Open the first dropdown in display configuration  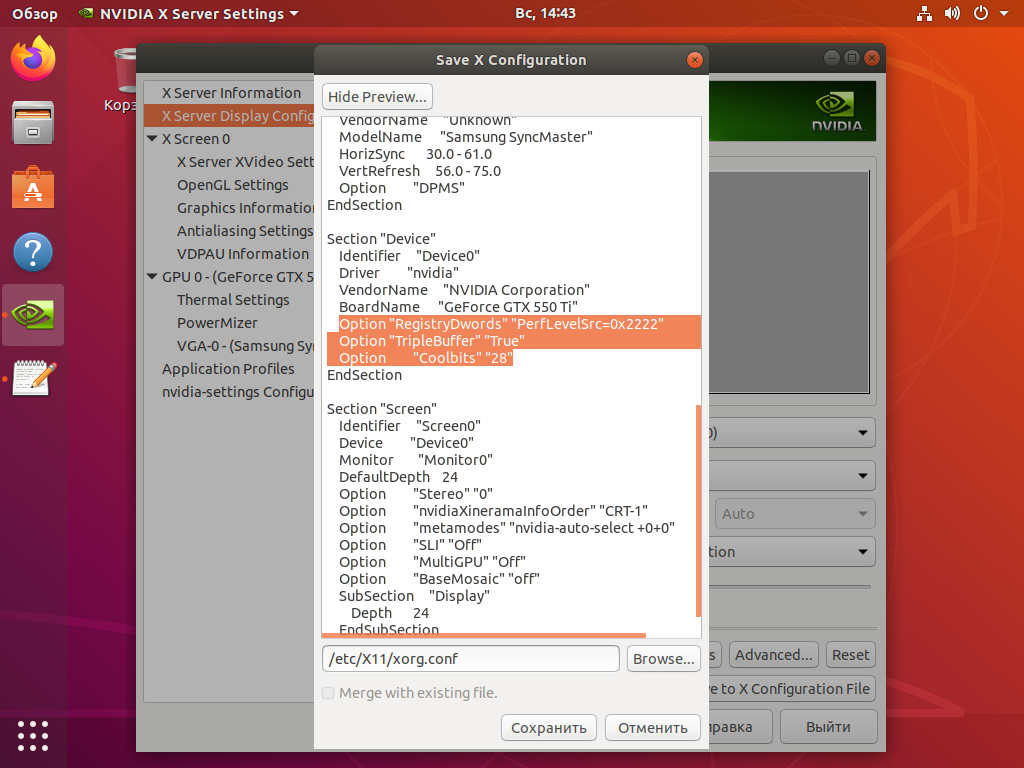[792, 432]
